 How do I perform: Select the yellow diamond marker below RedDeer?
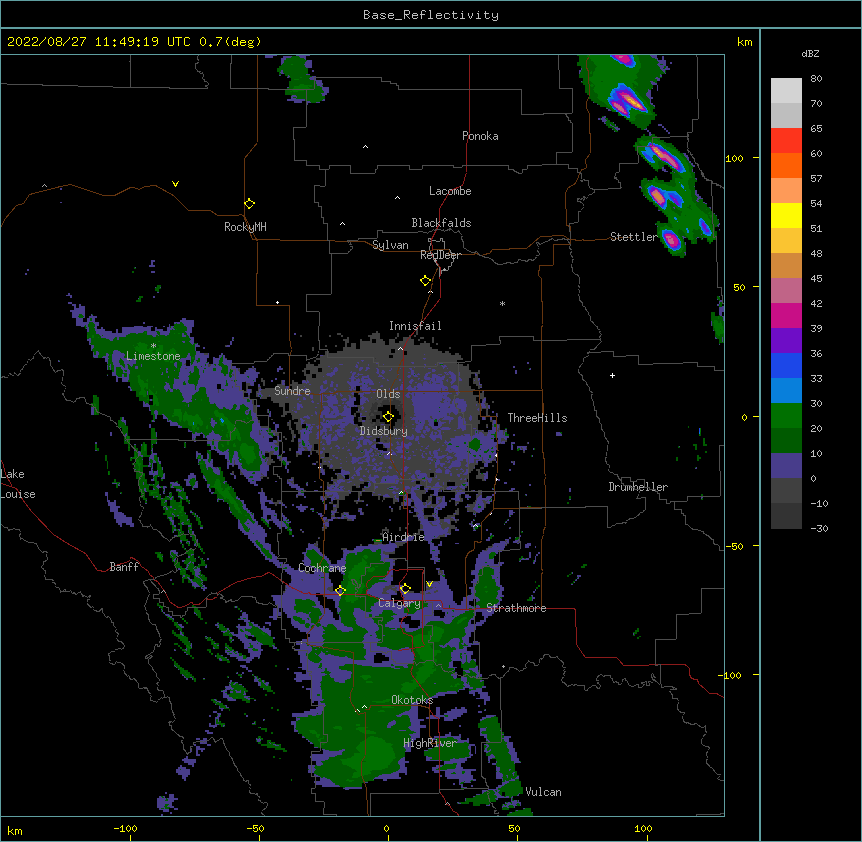[425, 280]
